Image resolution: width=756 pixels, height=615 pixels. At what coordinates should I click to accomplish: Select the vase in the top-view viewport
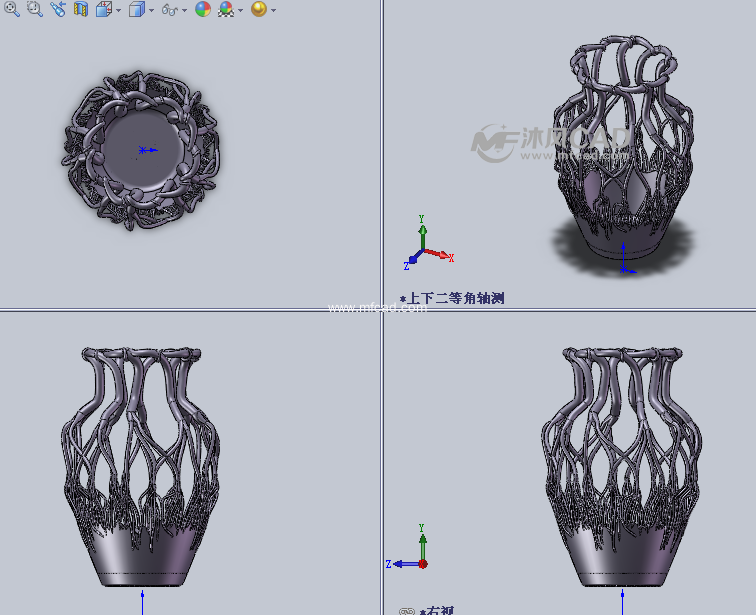click(142, 150)
